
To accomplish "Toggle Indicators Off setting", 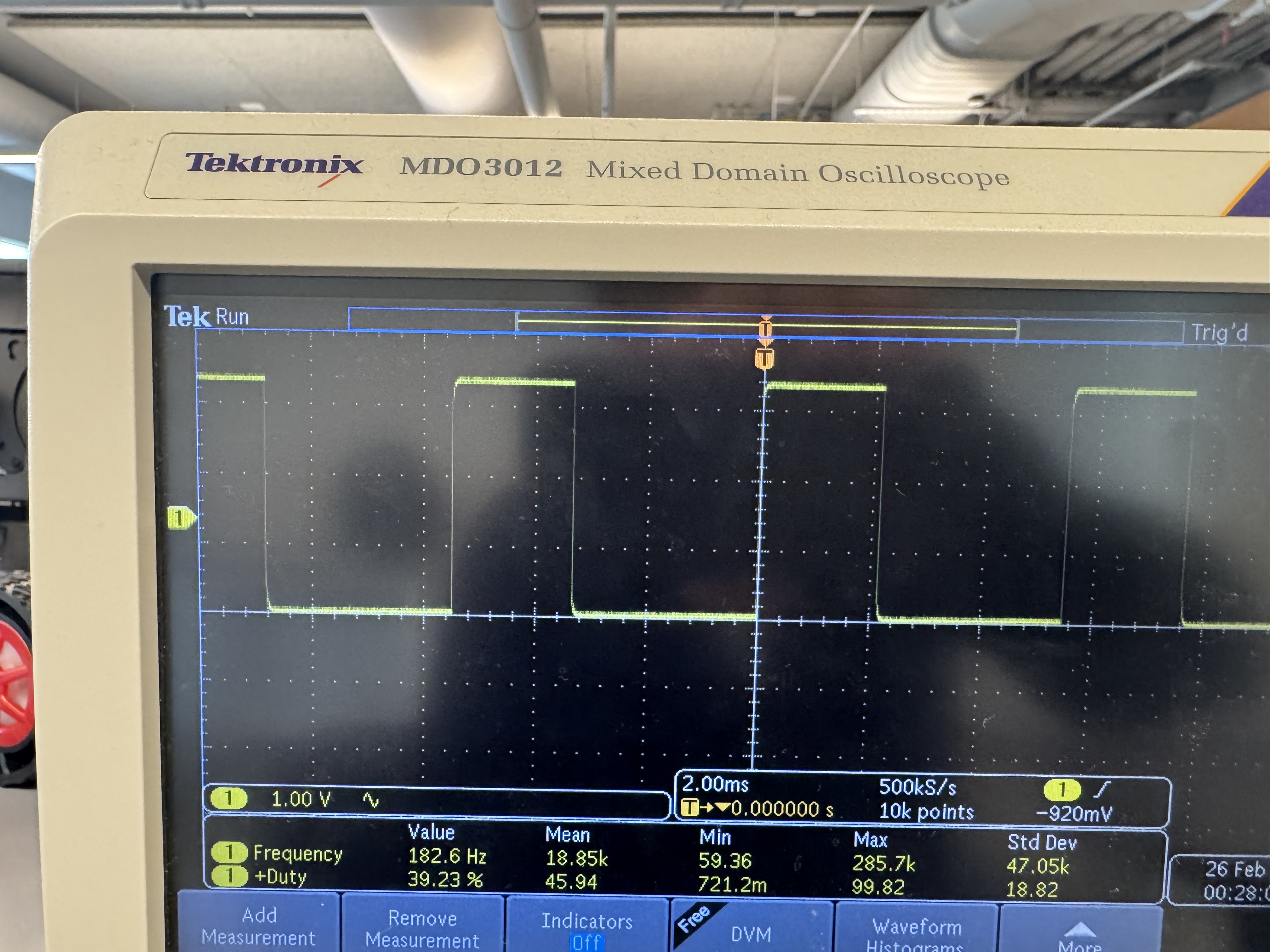I will click(x=587, y=930).
